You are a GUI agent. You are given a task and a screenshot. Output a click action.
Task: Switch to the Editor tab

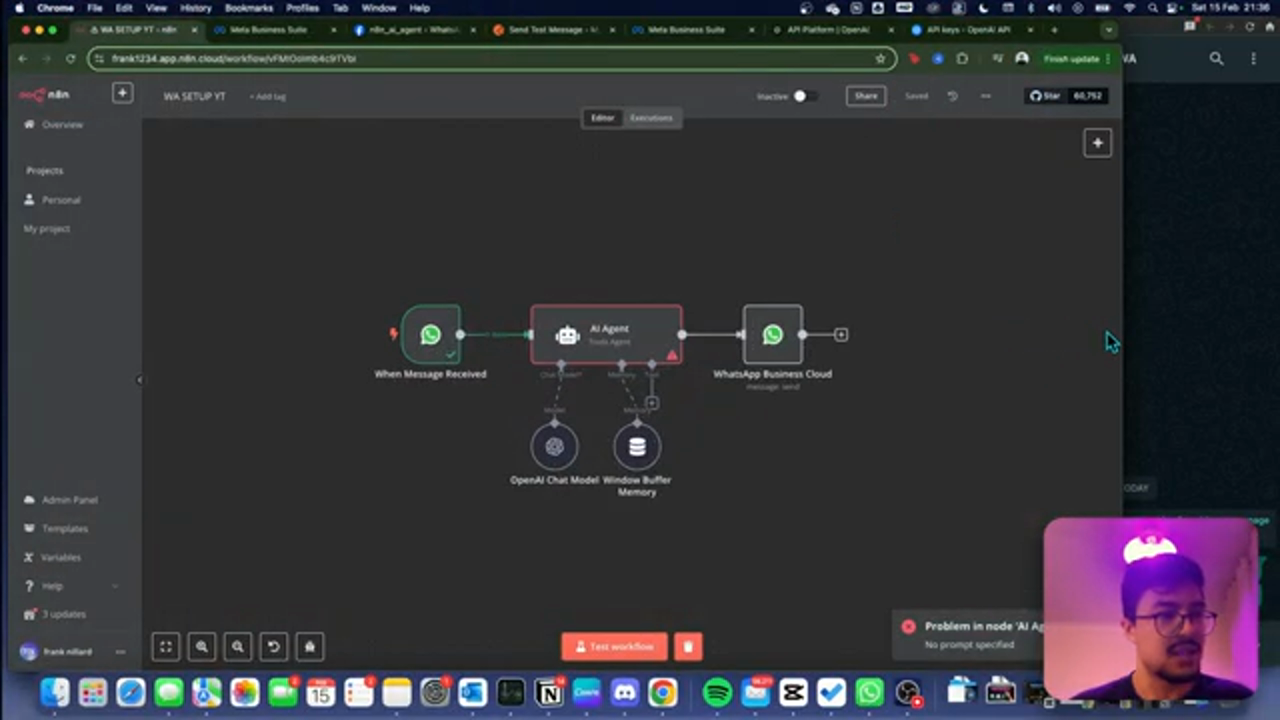click(602, 118)
